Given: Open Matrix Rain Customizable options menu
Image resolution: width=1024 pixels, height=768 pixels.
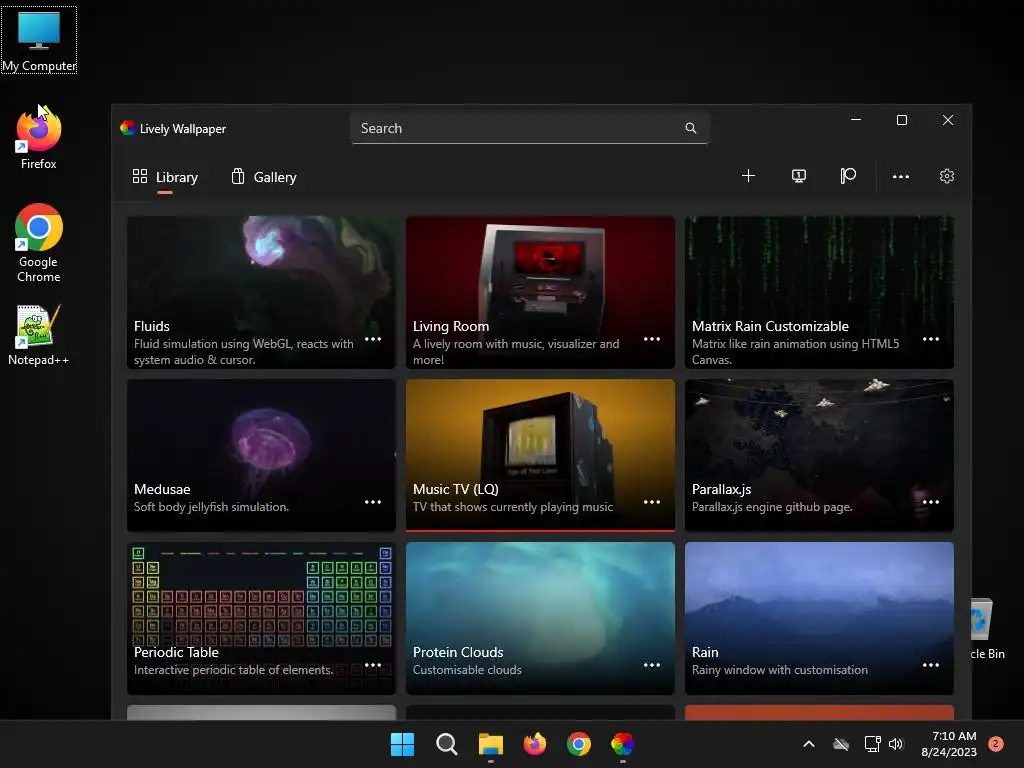Looking at the screenshot, I should click(x=931, y=339).
